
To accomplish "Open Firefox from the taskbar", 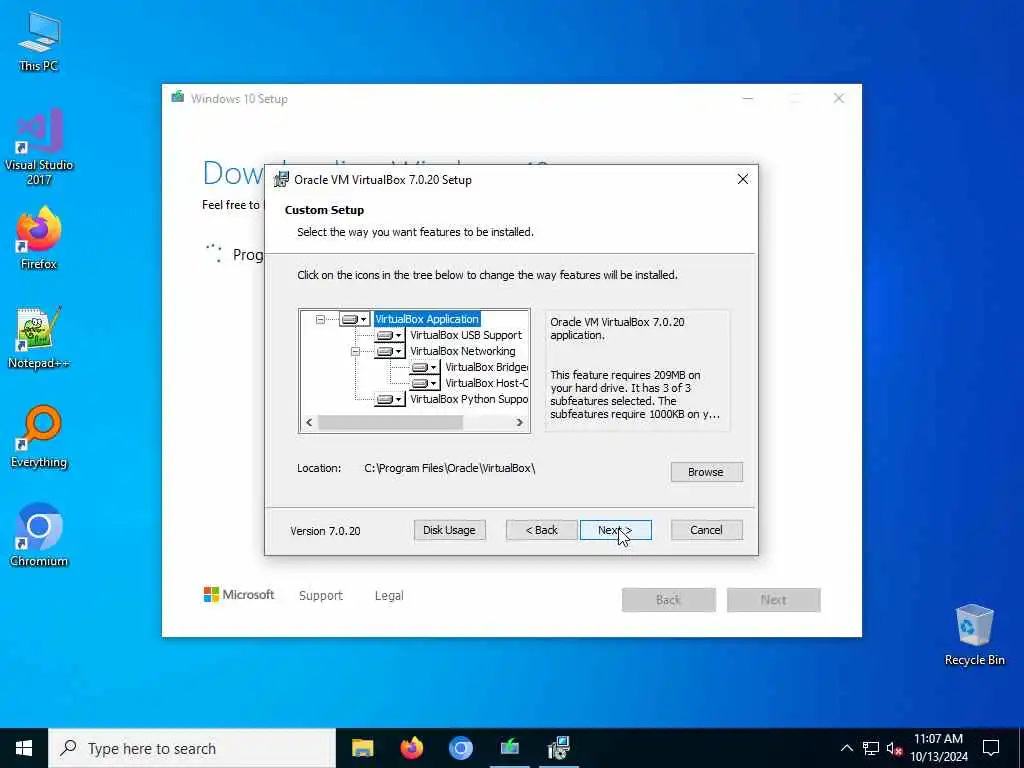I will (411, 748).
